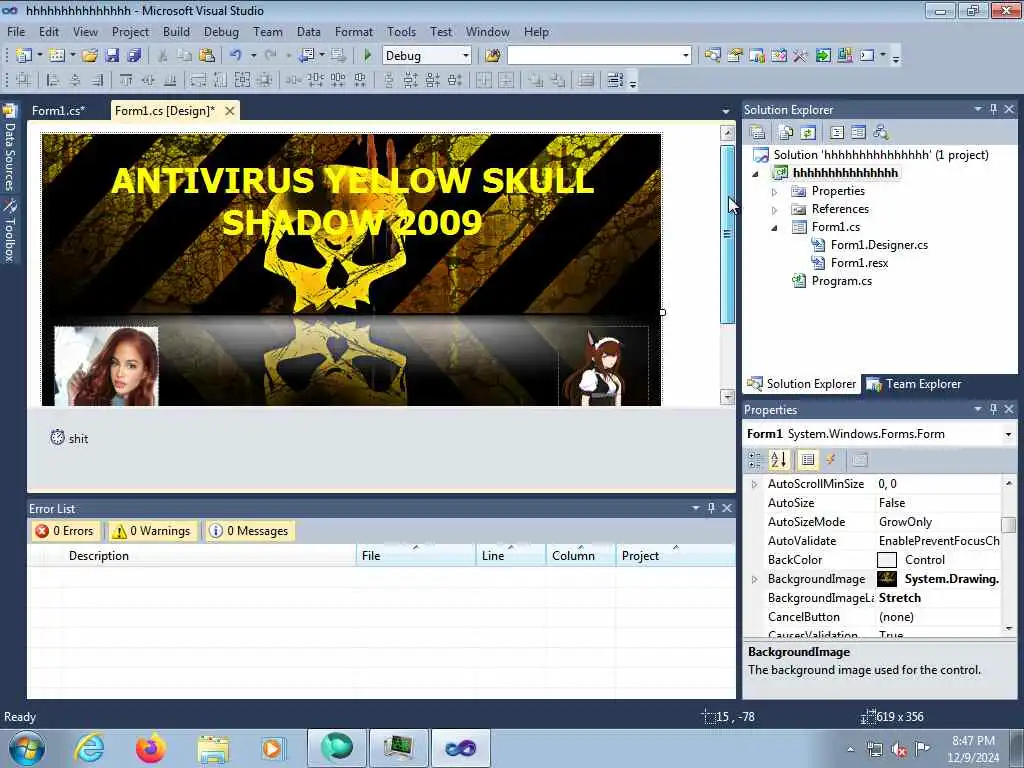Open Properties Window from the main toolbar icon
This screenshot has height=768, width=1024.
(735, 56)
